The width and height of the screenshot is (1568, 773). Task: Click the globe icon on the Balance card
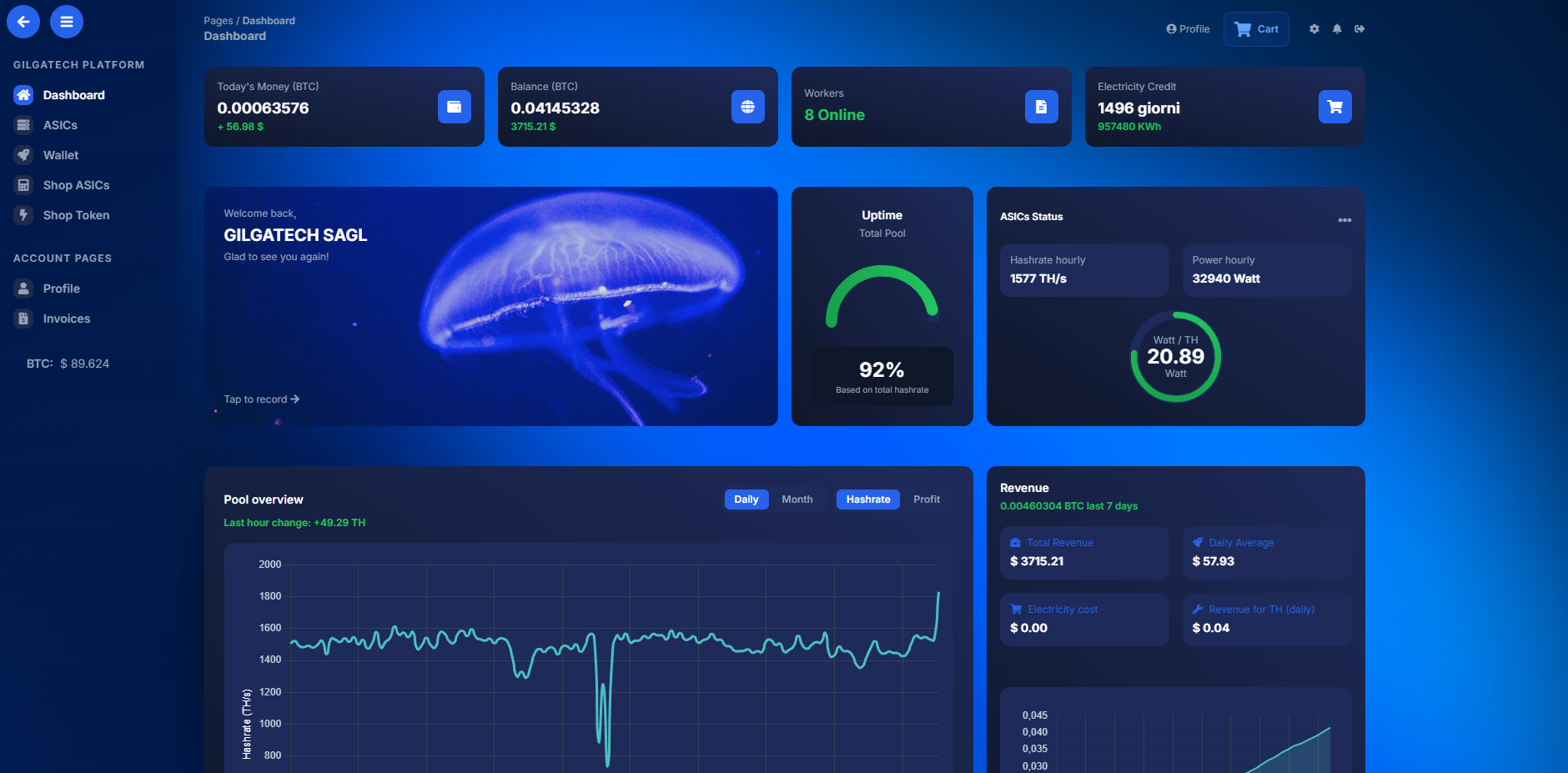point(747,106)
